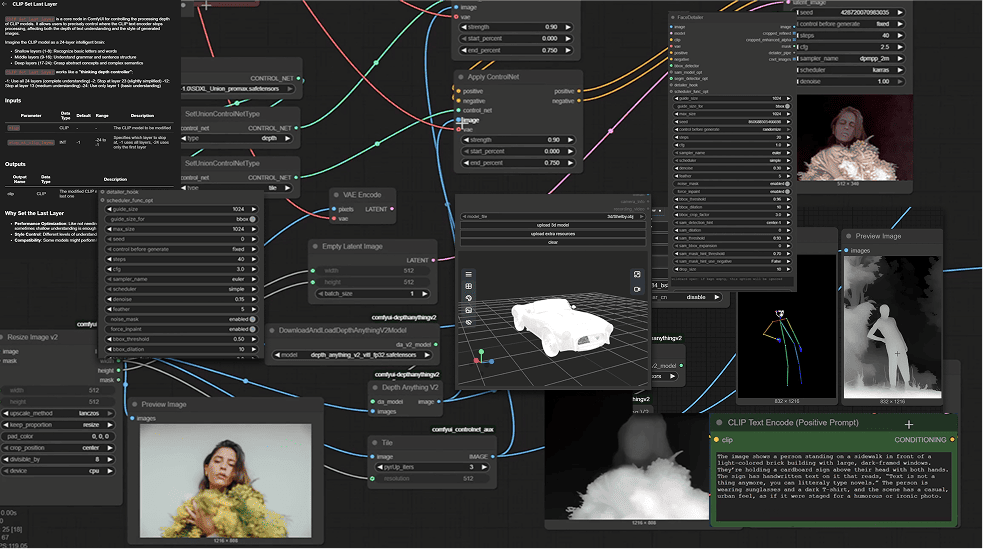Click the clear button in 3D loader
This screenshot has height=549, width=983.
[552, 242]
